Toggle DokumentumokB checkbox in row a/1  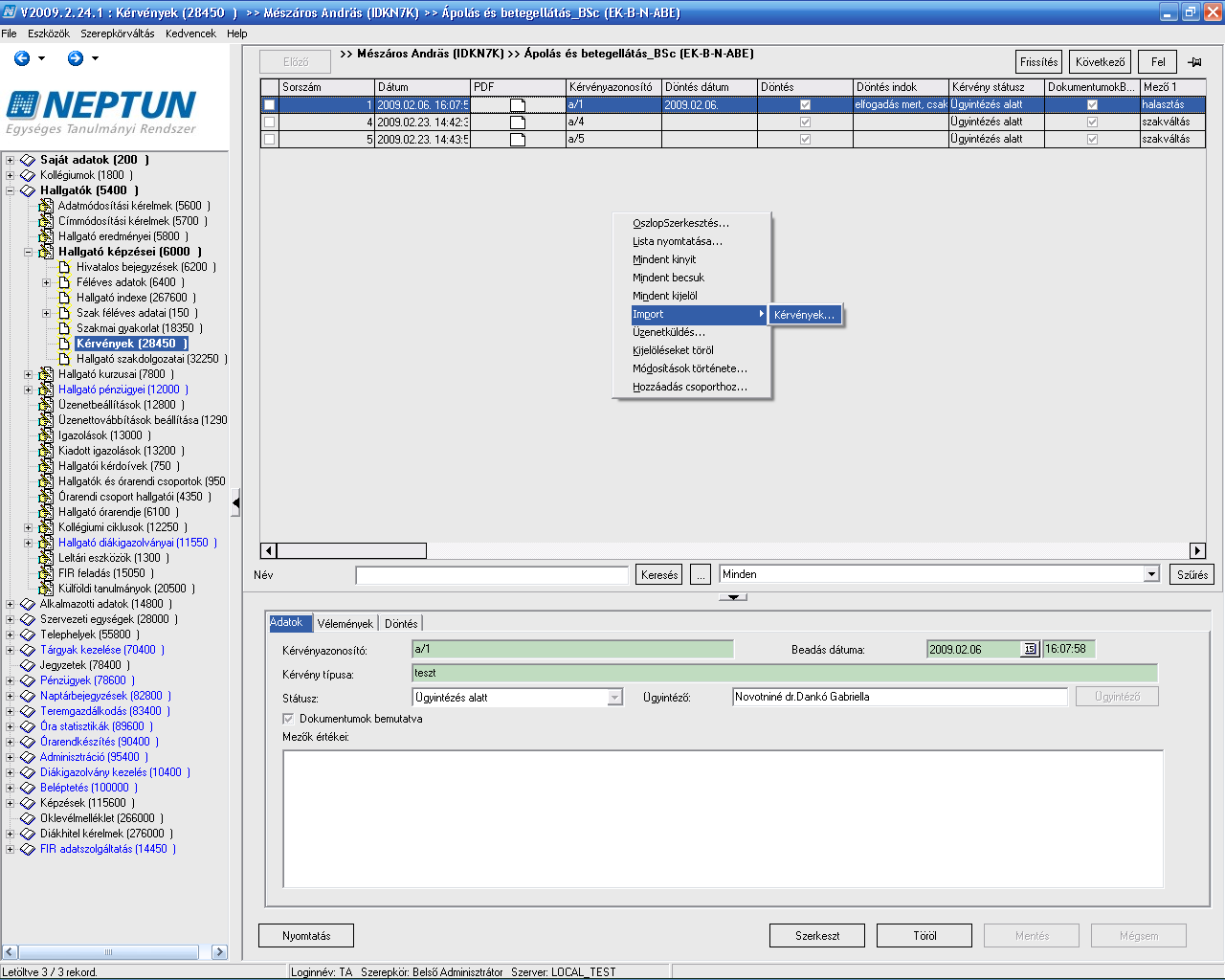1092,104
